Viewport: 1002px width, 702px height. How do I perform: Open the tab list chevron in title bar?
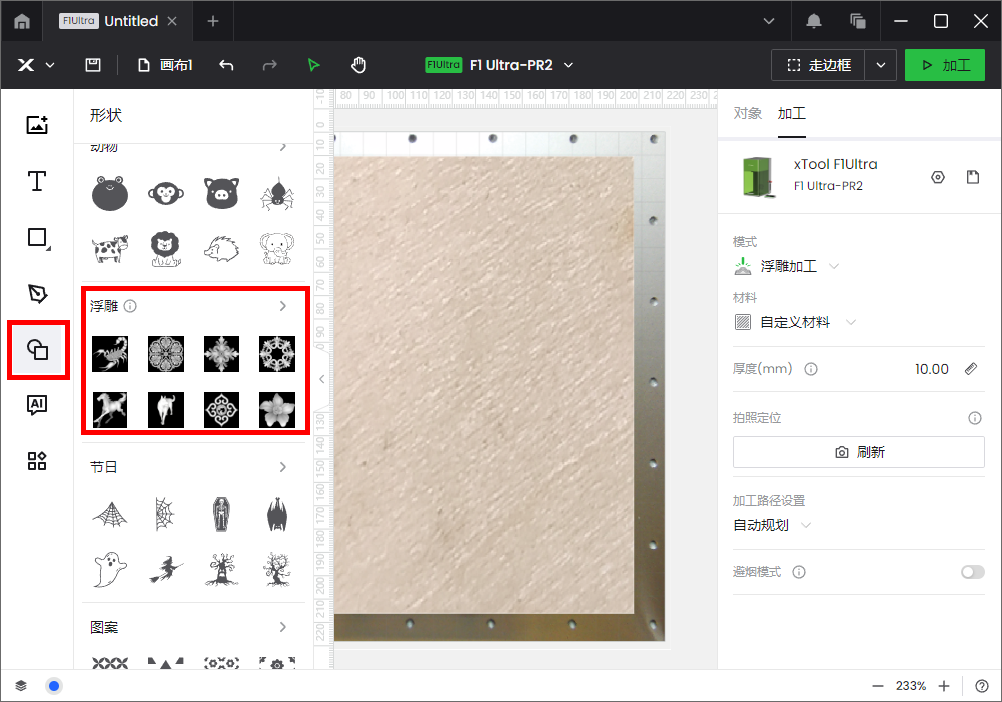pos(769,21)
